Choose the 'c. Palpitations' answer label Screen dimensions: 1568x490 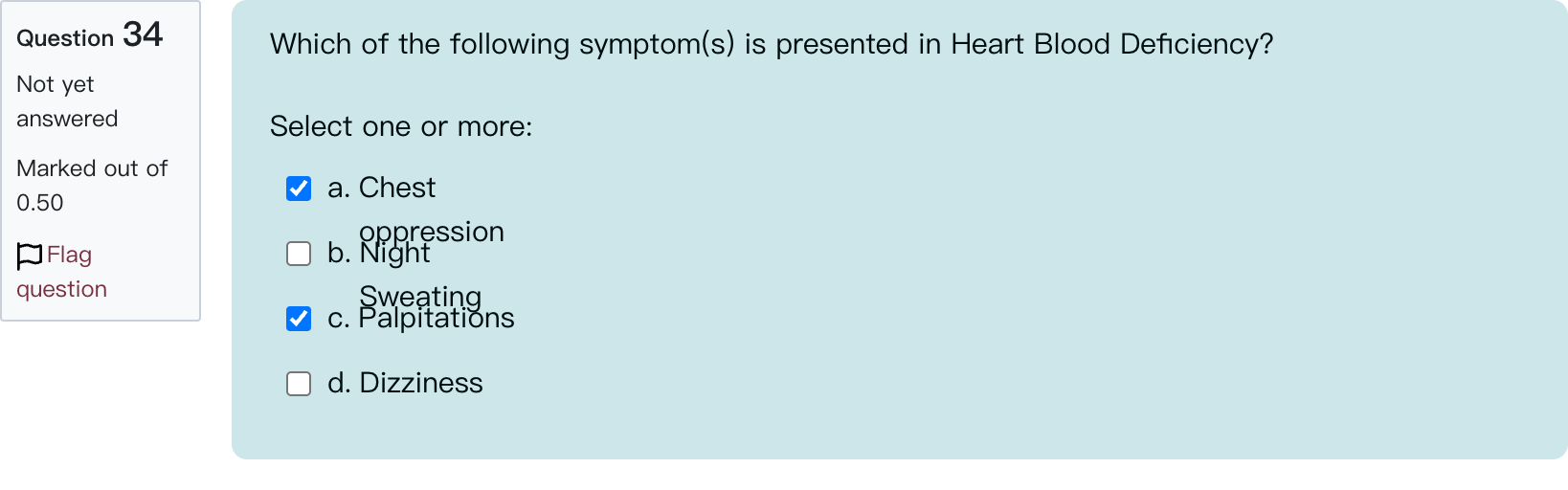point(421,318)
